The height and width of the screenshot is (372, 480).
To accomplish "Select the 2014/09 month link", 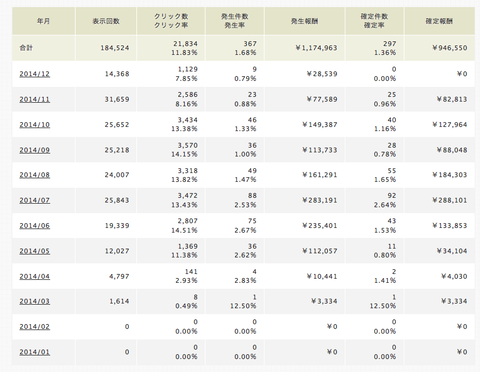I will tap(35, 150).
